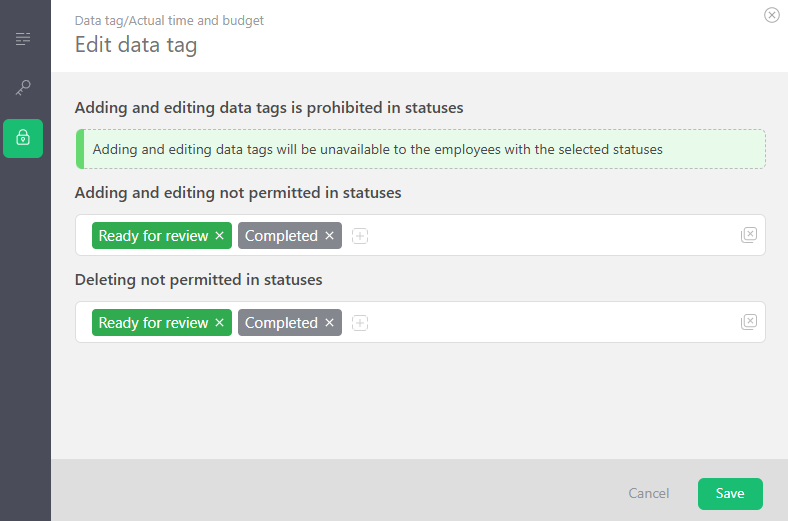Image resolution: width=788 pixels, height=521 pixels.
Task: Remove Ready for review from deleting statuses
Action: click(x=220, y=323)
